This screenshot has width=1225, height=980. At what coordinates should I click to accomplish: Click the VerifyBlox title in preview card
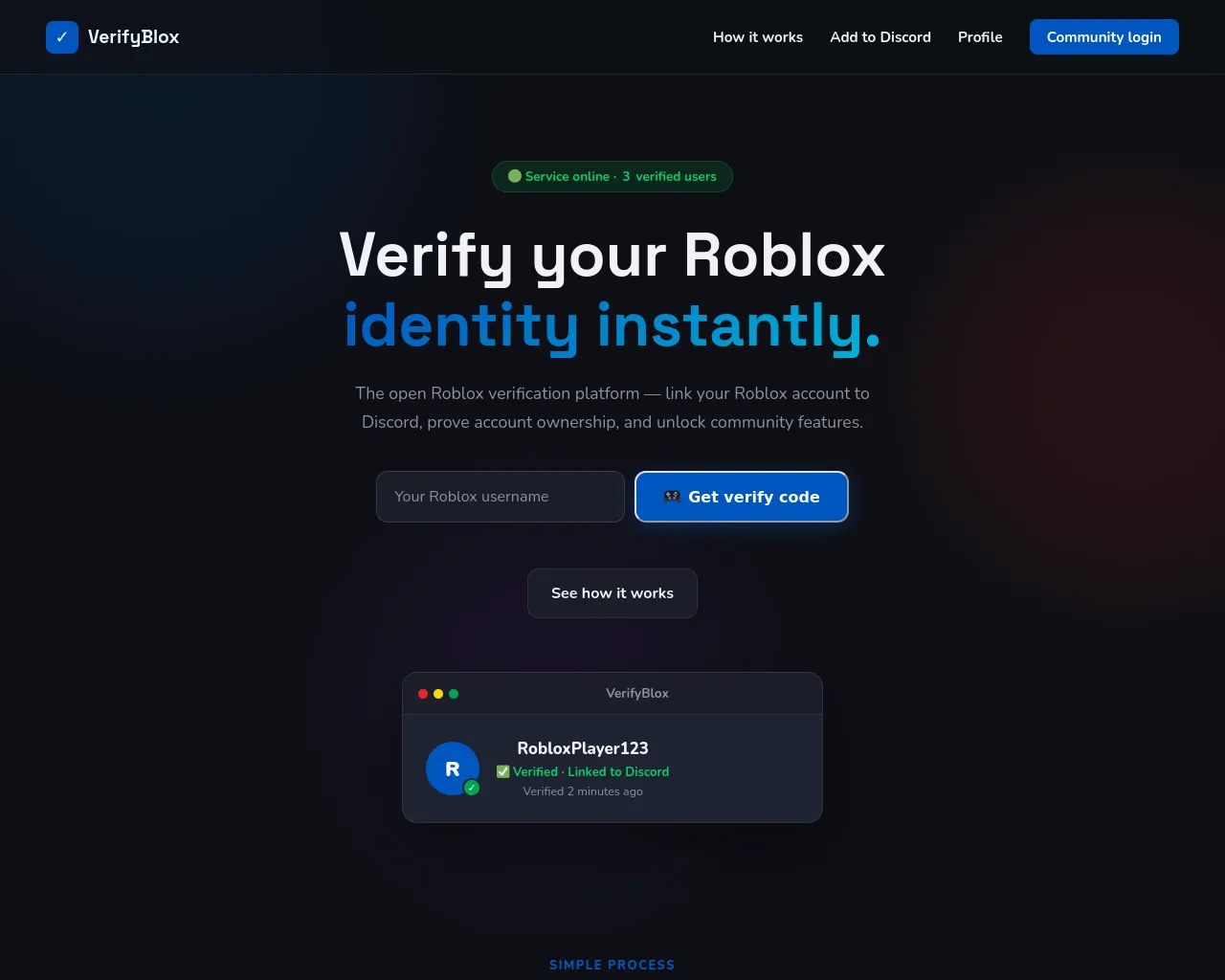pyautogui.click(x=637, y=694)
